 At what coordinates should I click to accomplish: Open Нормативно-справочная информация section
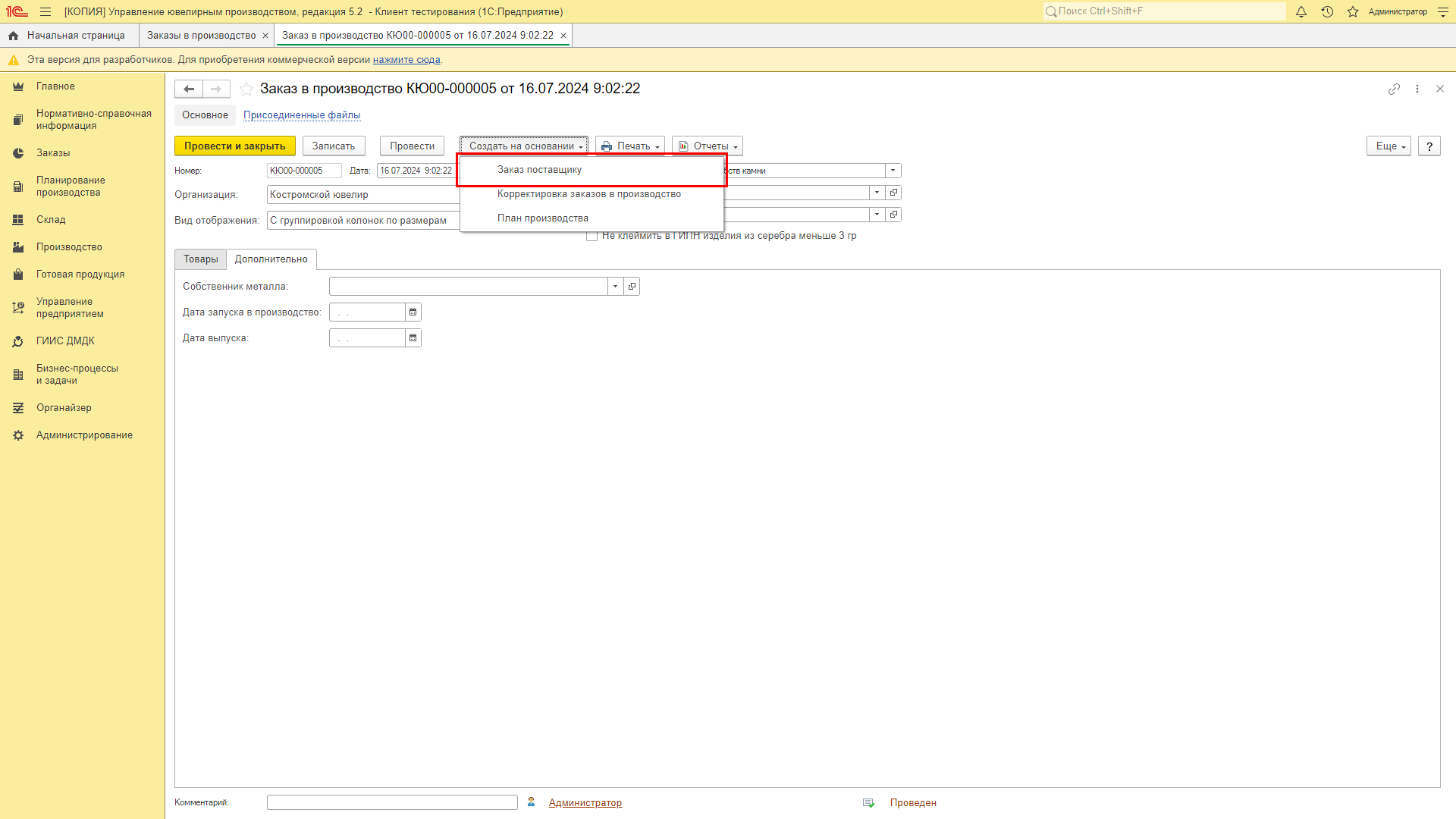pos(93,120)
